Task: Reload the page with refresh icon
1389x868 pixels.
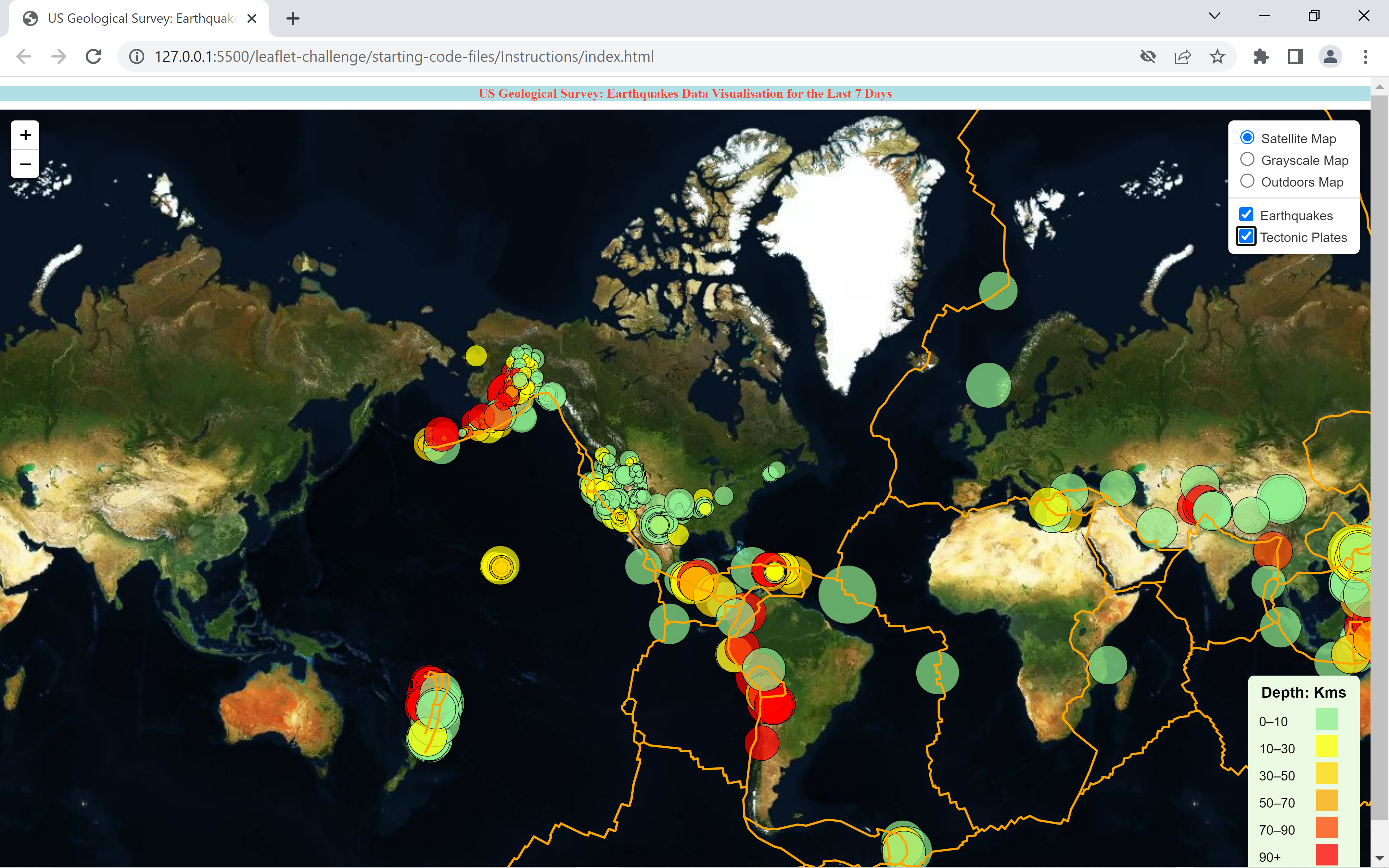Action: (94, 56)
